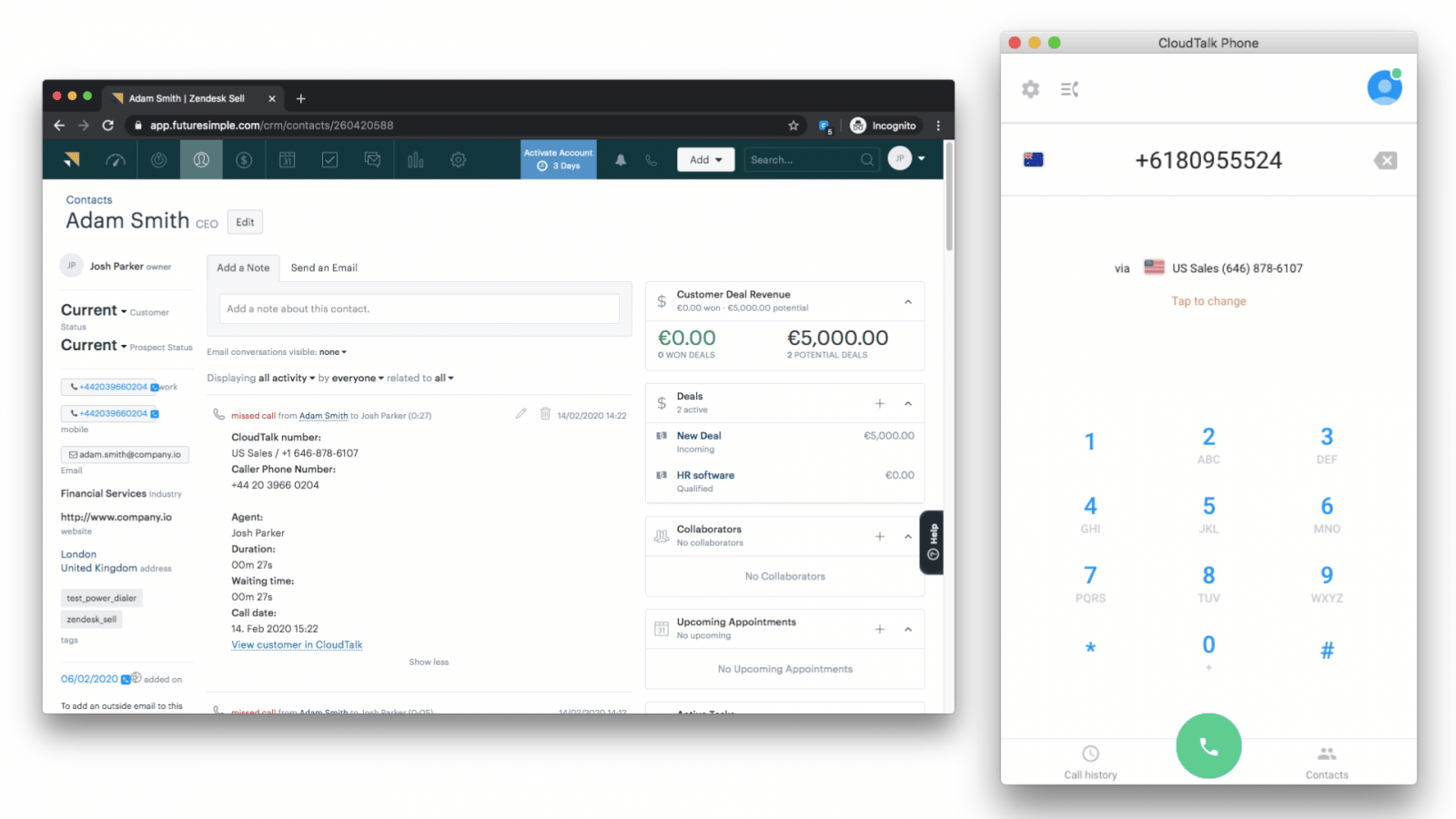Open Deals dollar icon in Sell navbar
The height and width of the screenshot is (819, 1456).
pyautogui.click(x=244, y=160)
